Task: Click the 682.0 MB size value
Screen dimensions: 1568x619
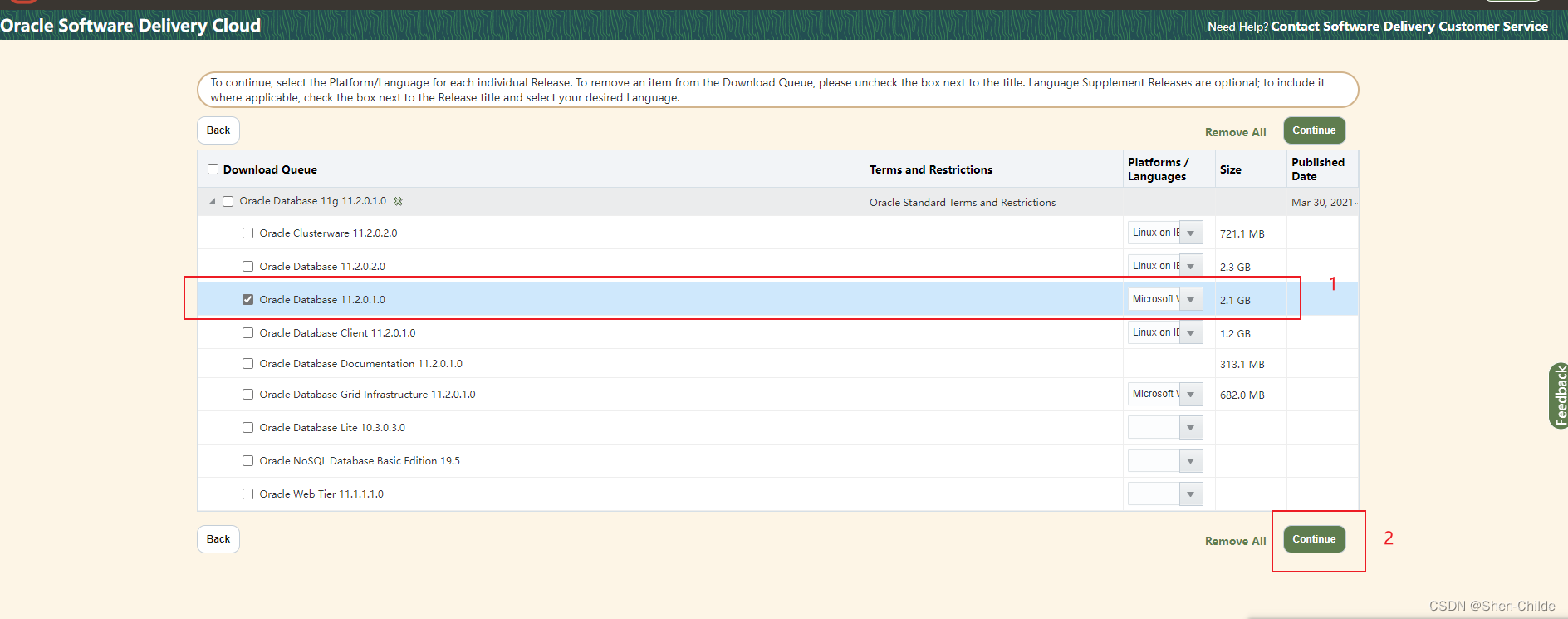Action: pos(1242,395)
